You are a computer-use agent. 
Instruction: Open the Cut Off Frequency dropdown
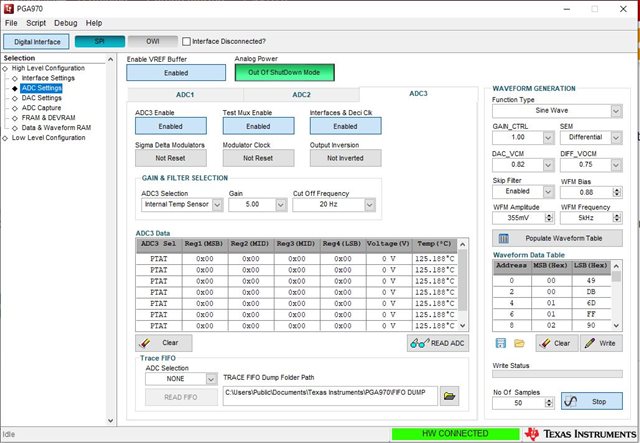pyautogui.click(x=370, y=205)
